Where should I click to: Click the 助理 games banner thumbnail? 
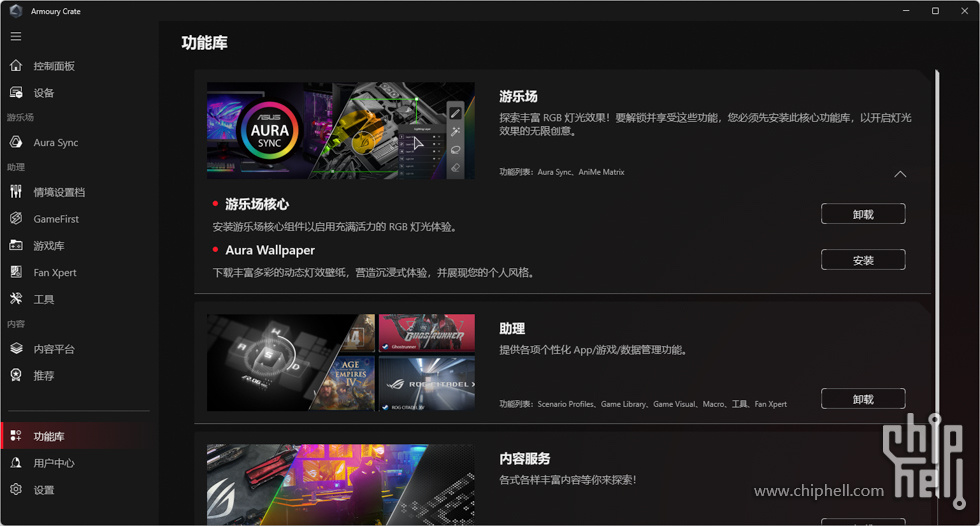341,362
